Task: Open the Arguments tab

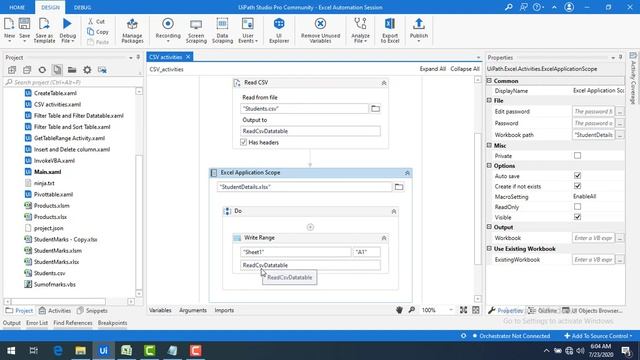Action: coord(193,310)
